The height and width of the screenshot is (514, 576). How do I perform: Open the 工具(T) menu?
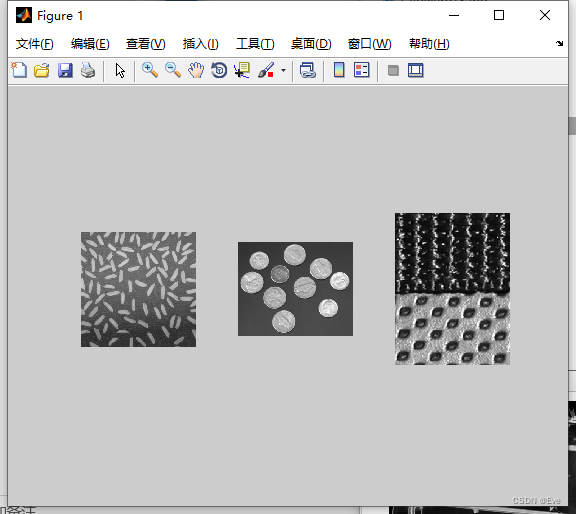point(255,44)
